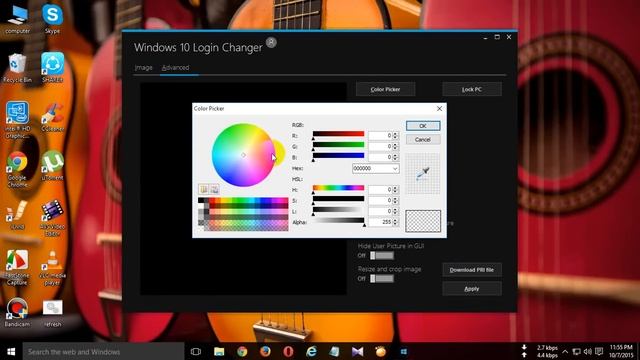Open the taskbar clock showing 11:55 PM
Image resolution: width=640 pixels, height=360 pixels.
coord(621,351)
